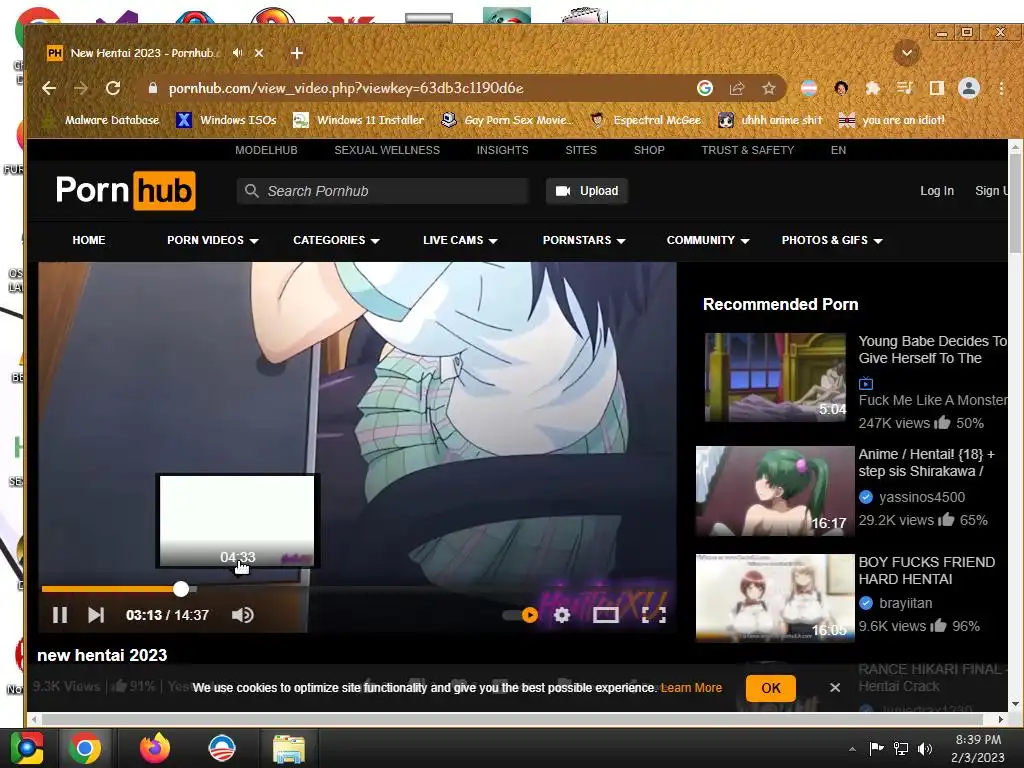Open Firefox from the taskbar

(154, 748)
